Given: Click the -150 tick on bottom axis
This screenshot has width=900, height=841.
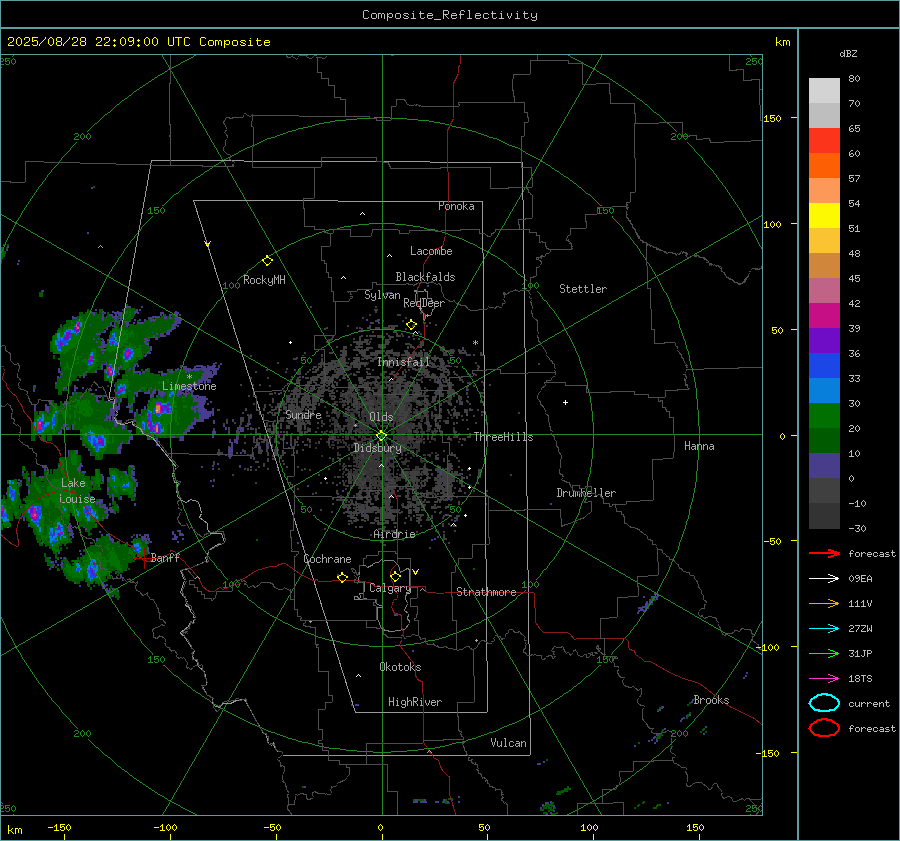Looking at the screenshot, I should coord(59,827).
